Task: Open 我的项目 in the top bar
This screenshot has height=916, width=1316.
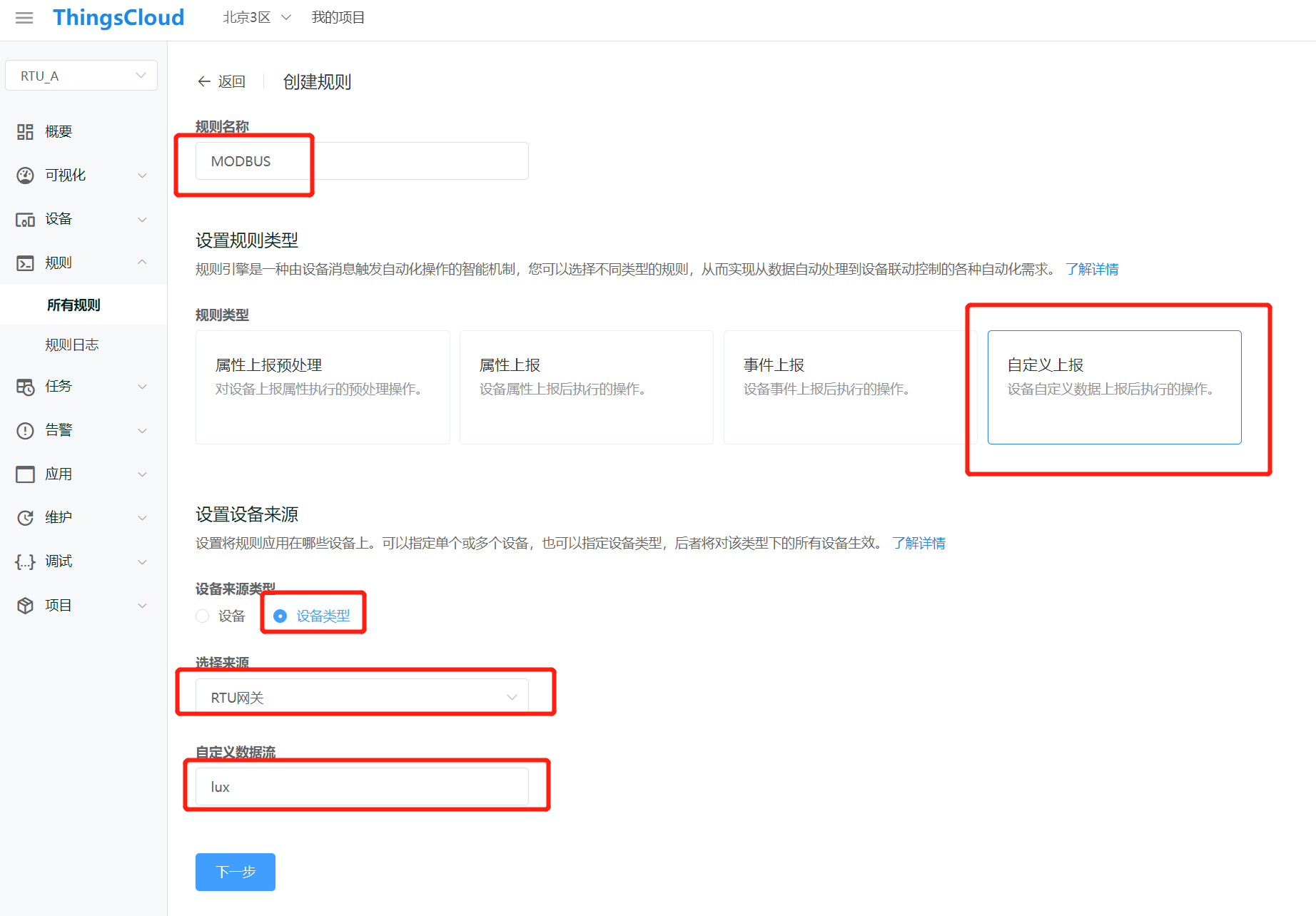Action: coord(338,17)
